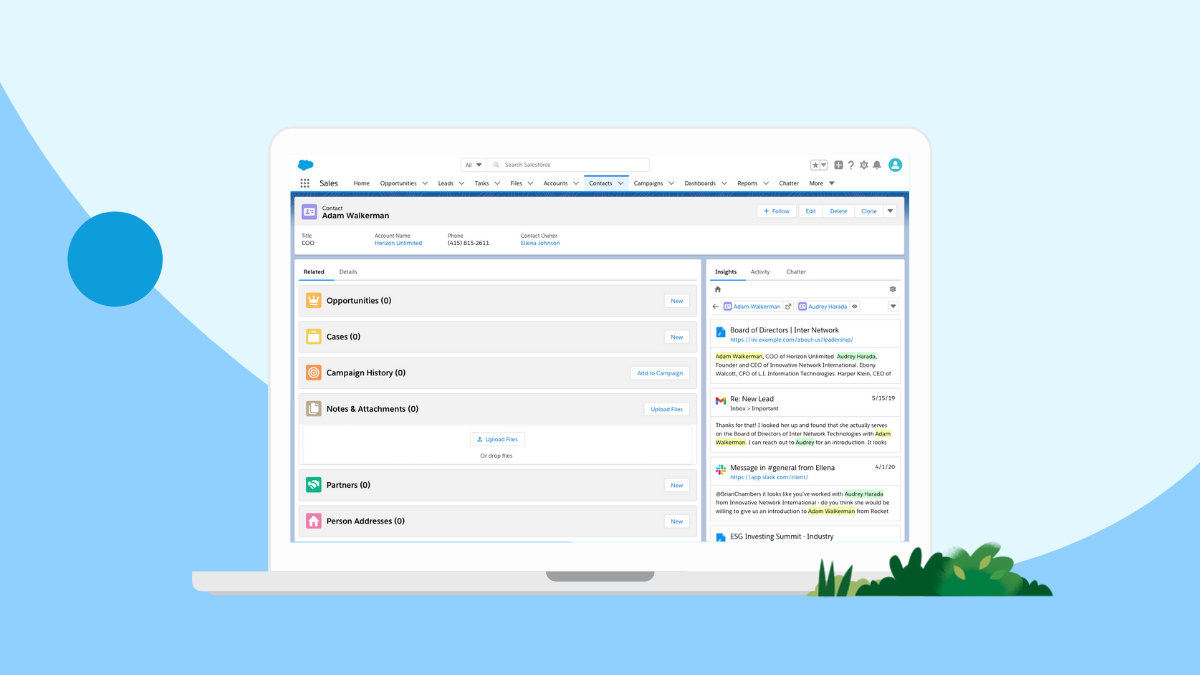The image size is (1200, 675).
Task: Select the Related tab
Action: [314, 271]
